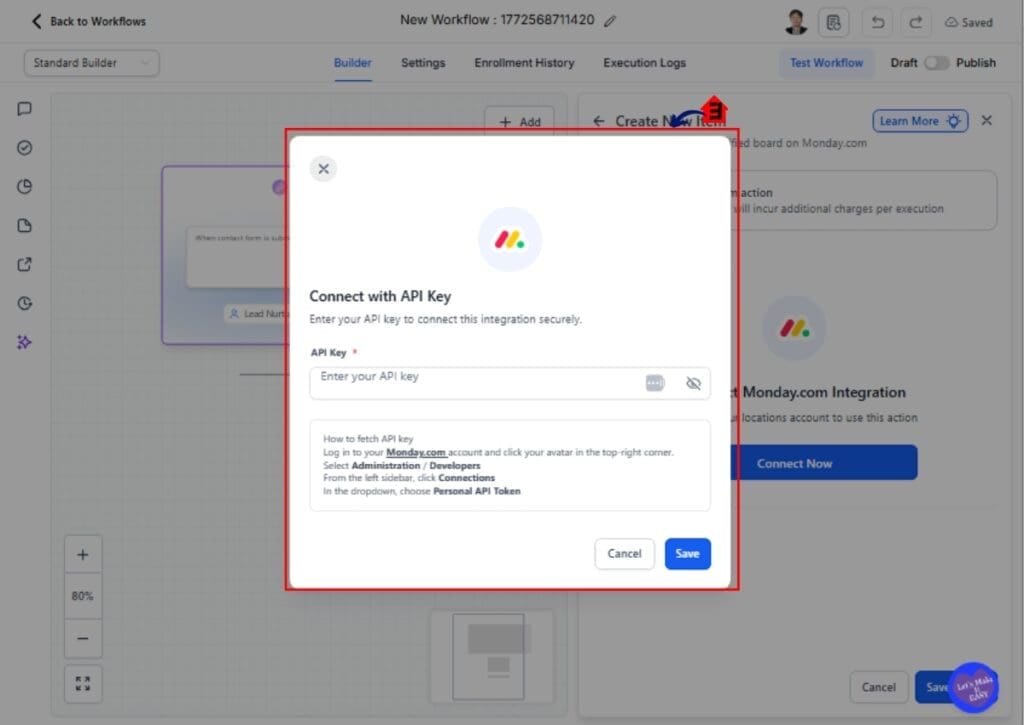Select the document icon in left sidebar
Screen dimensions: 1024x725
24,225
